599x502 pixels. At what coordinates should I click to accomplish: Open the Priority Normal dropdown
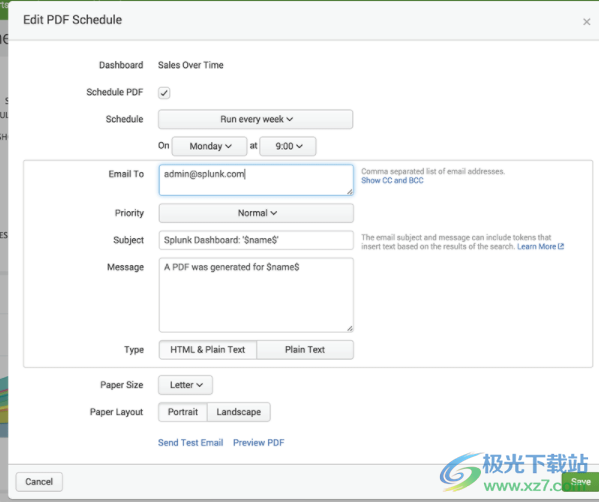256,213
